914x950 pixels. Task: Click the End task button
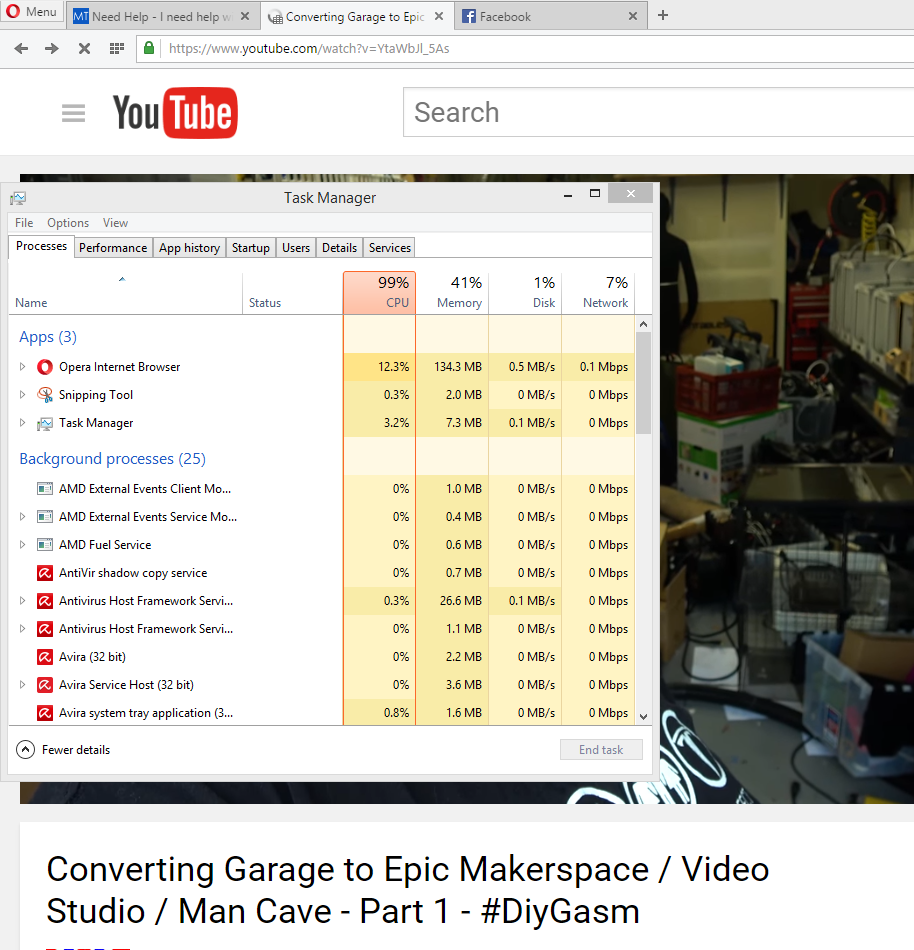coord(601,750)
